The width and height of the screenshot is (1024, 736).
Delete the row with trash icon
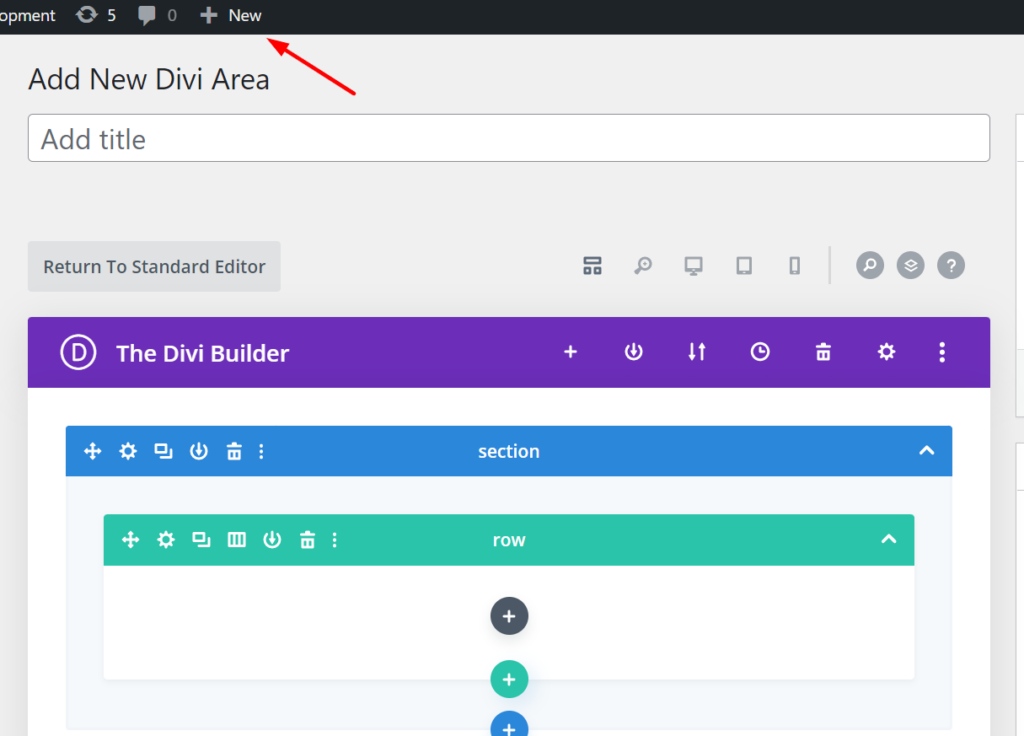click(x=307, y=540)
